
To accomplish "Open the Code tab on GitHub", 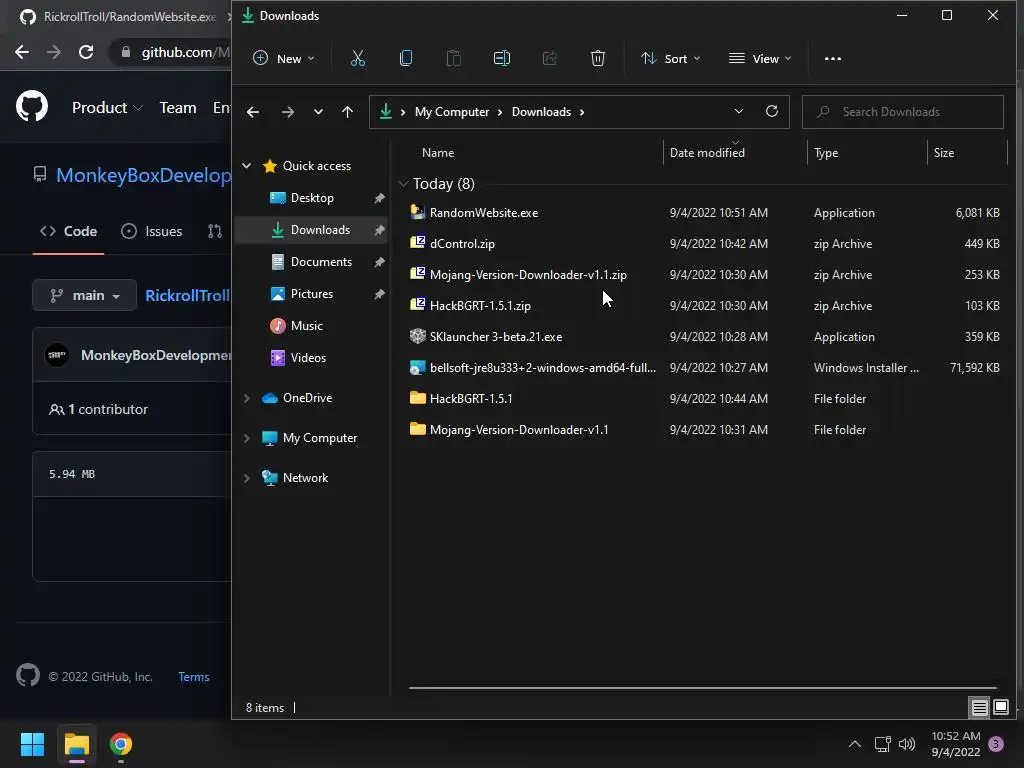I will [69, 231].
